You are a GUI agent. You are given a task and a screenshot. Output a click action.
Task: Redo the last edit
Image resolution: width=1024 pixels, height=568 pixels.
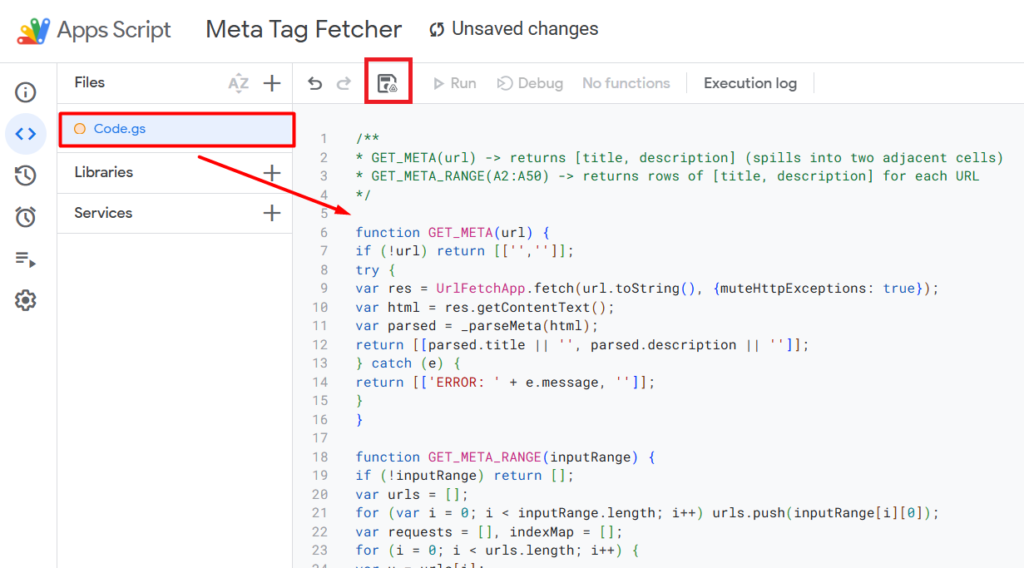pyautogui.click(x=344, y=83)
